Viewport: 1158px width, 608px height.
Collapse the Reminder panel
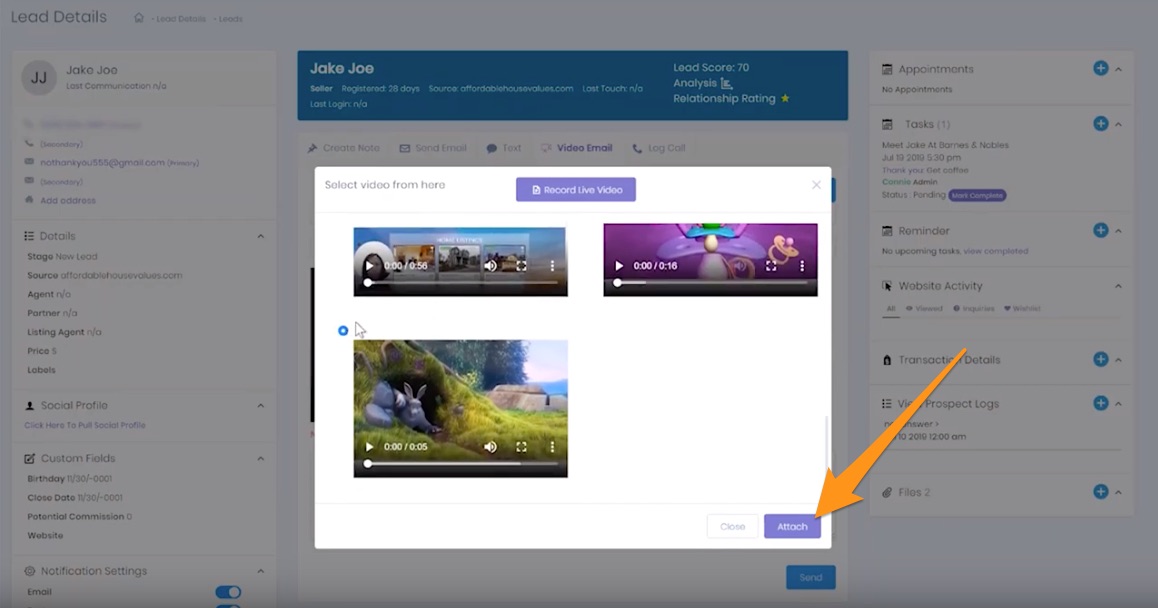(x=1118, y=231)
